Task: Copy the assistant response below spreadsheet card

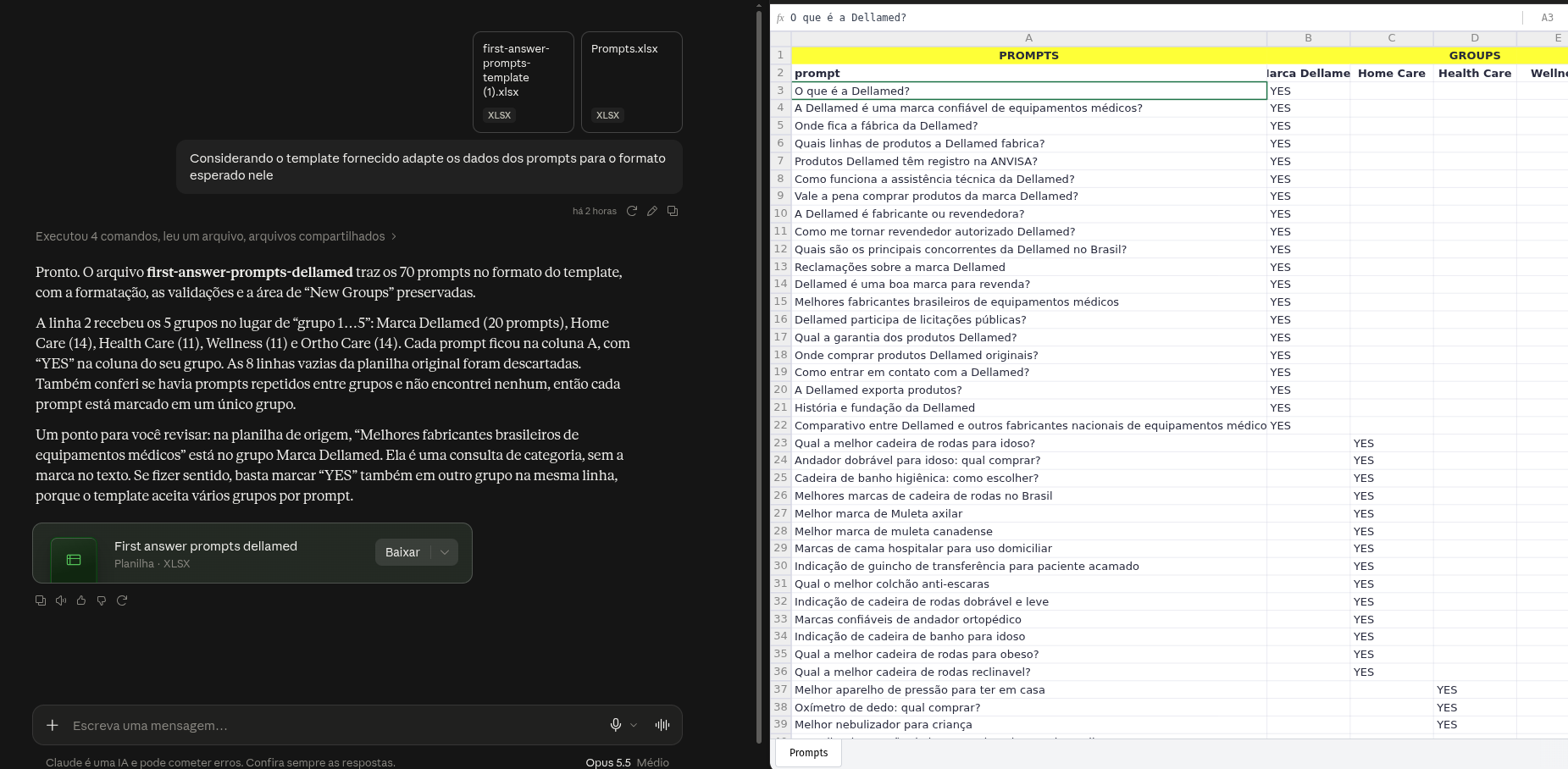Action: (x=41, y=600)
